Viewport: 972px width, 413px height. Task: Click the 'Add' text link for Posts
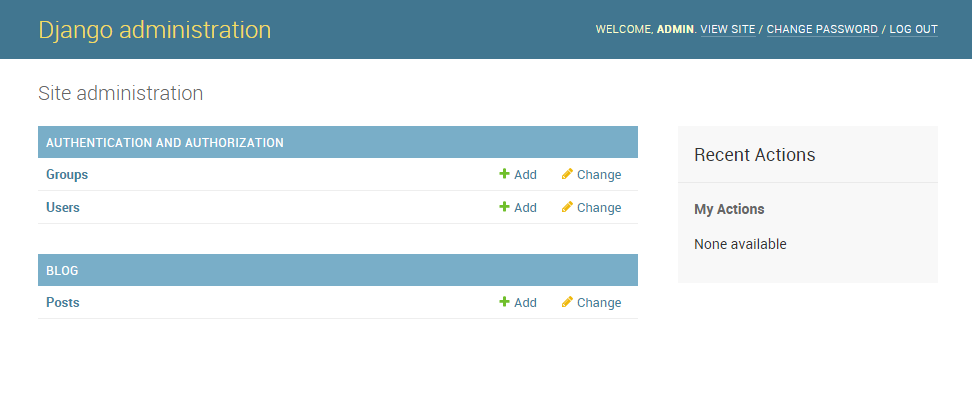point(525,303)
